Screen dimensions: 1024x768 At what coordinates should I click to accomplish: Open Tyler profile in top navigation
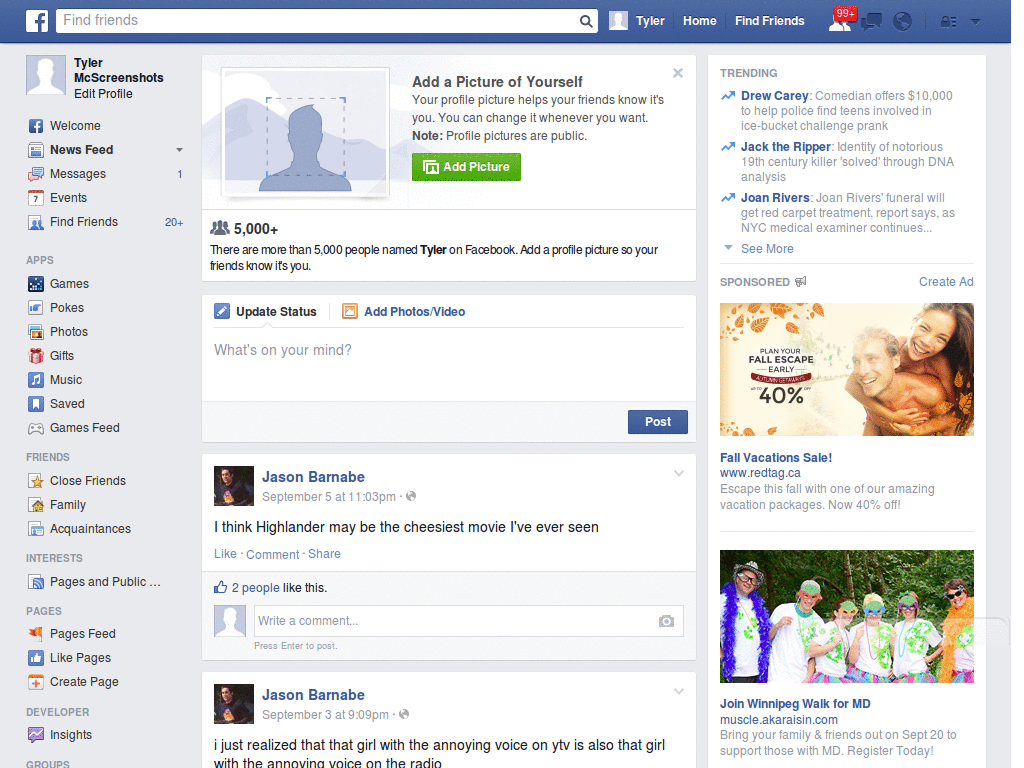coord(637,21)
